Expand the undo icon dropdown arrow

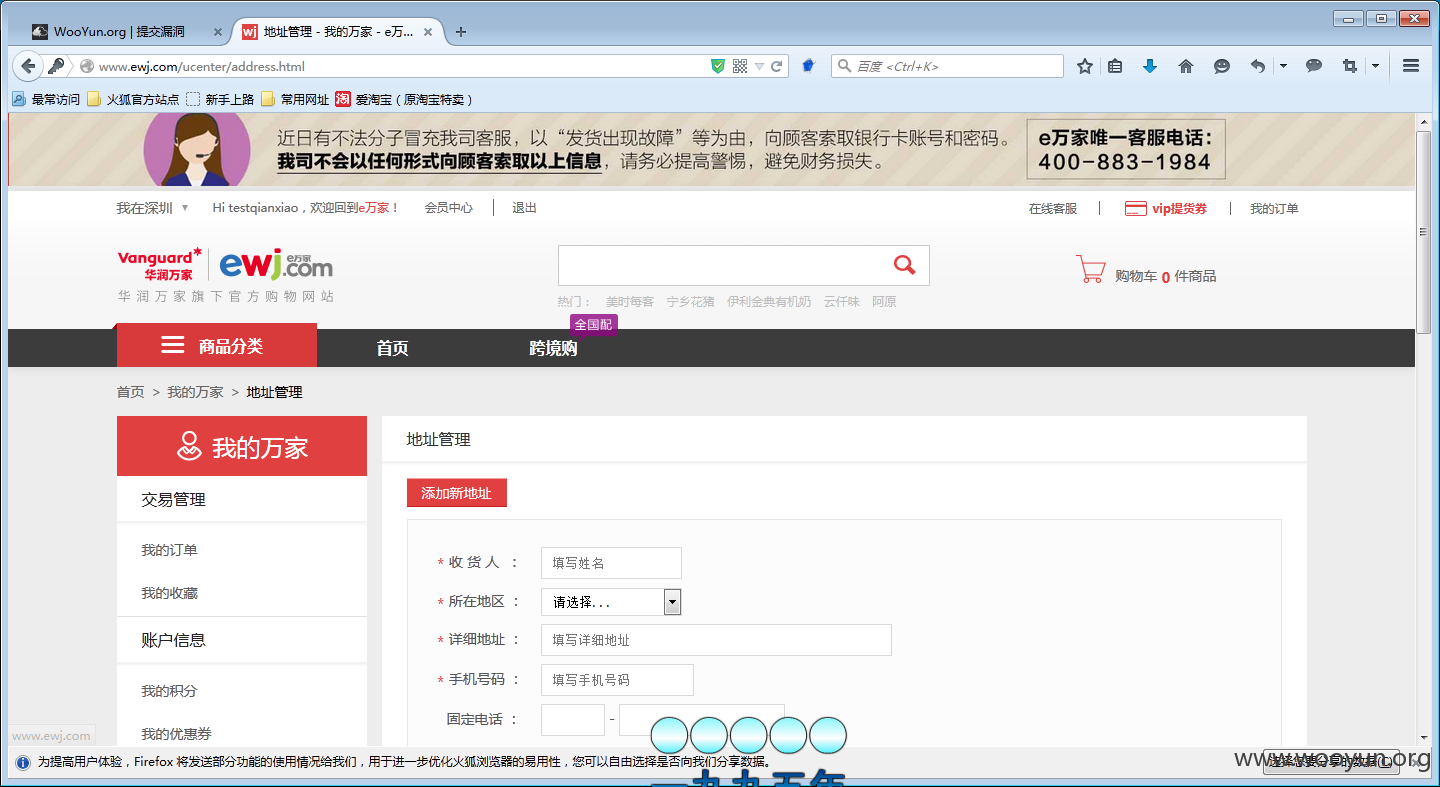(x=1283, y=66)
